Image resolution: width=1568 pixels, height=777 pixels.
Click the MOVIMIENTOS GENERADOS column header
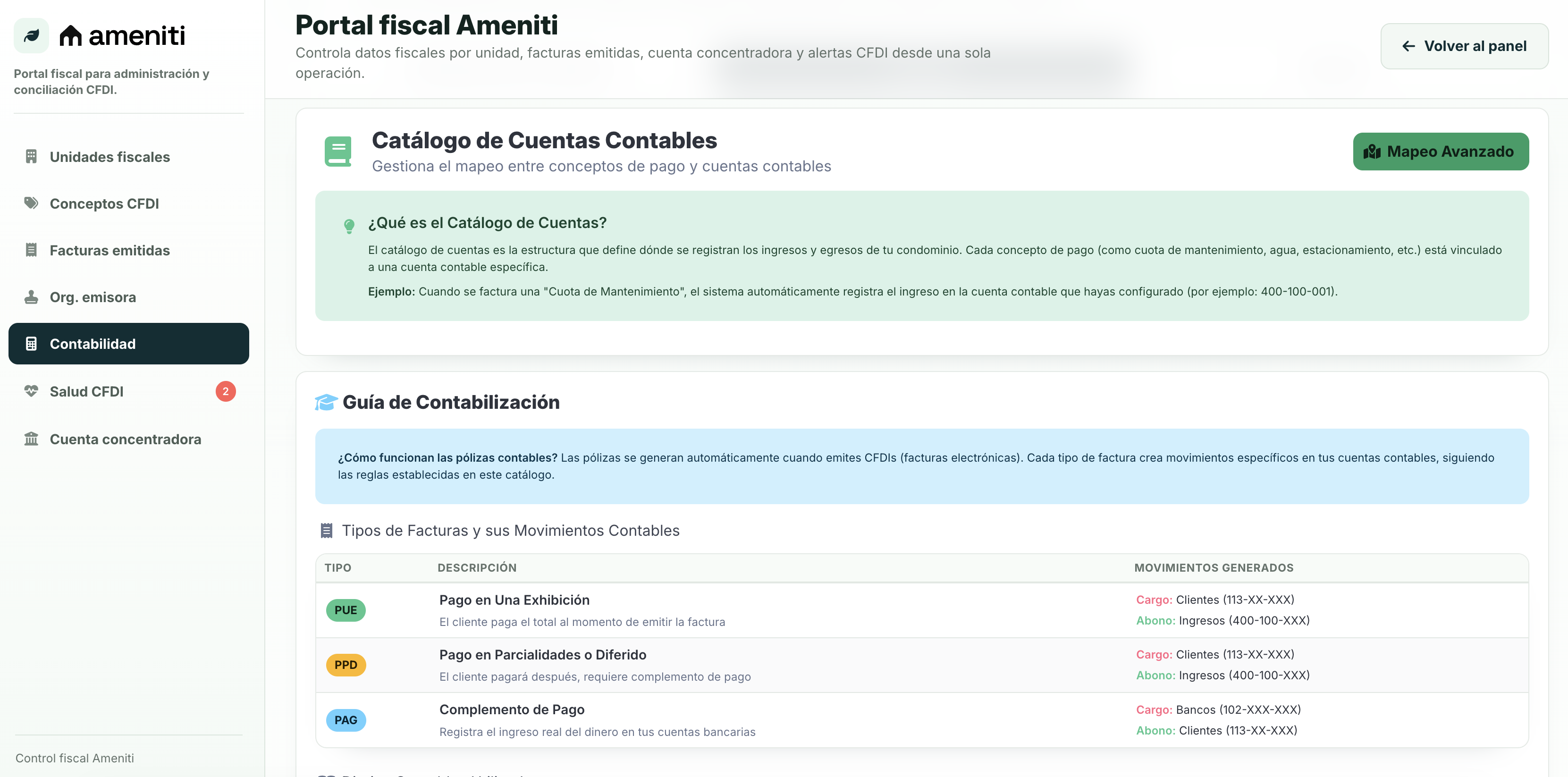tap(1214, 567)
